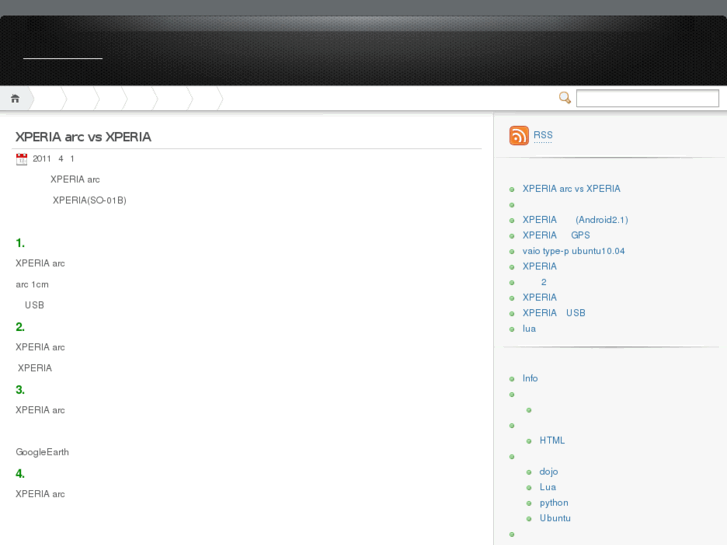
Task: Open sidebar link vaio type-p ubuntu10.04
Action: [574, 251]
